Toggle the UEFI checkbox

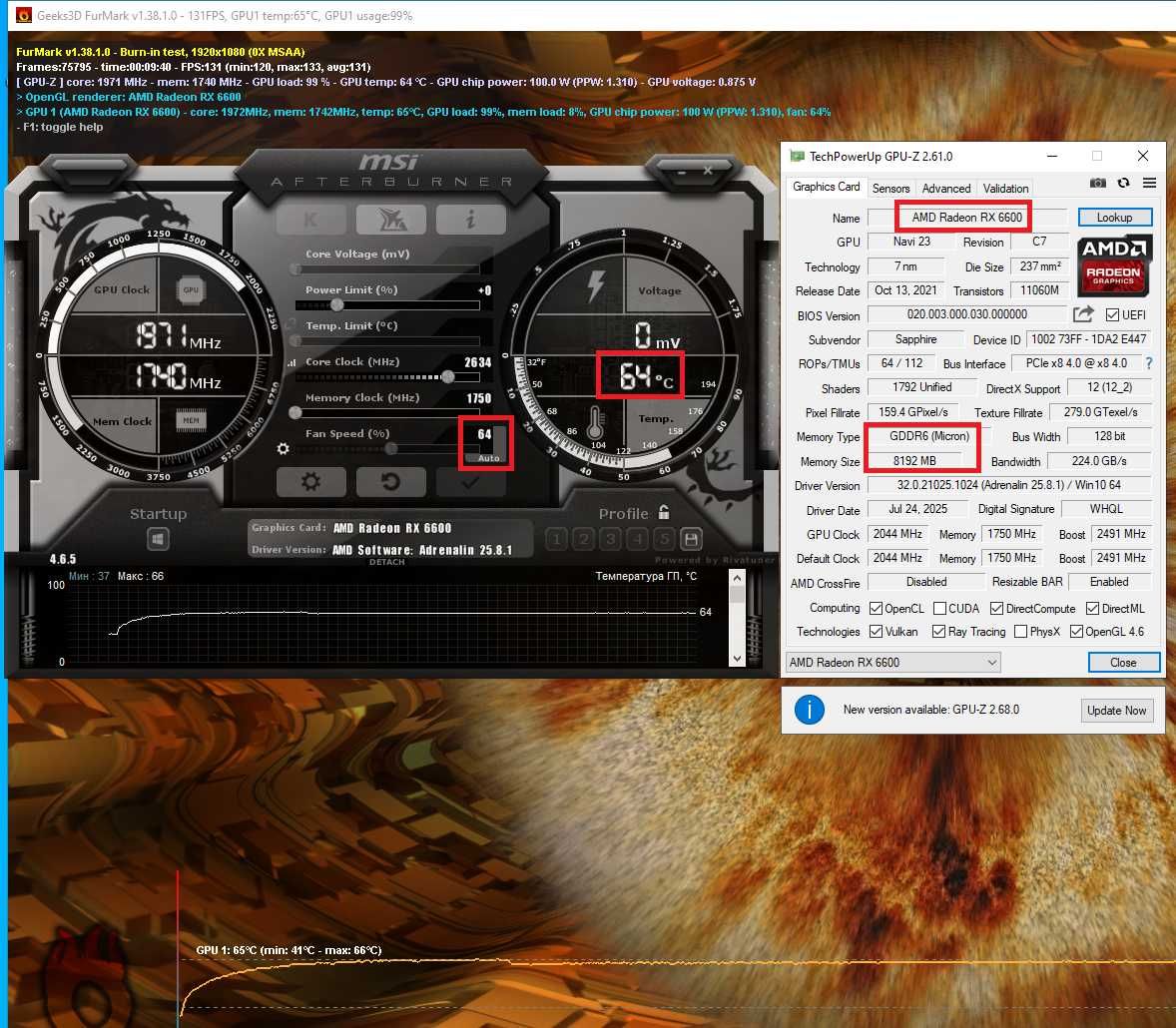[x=1112, y=315]
